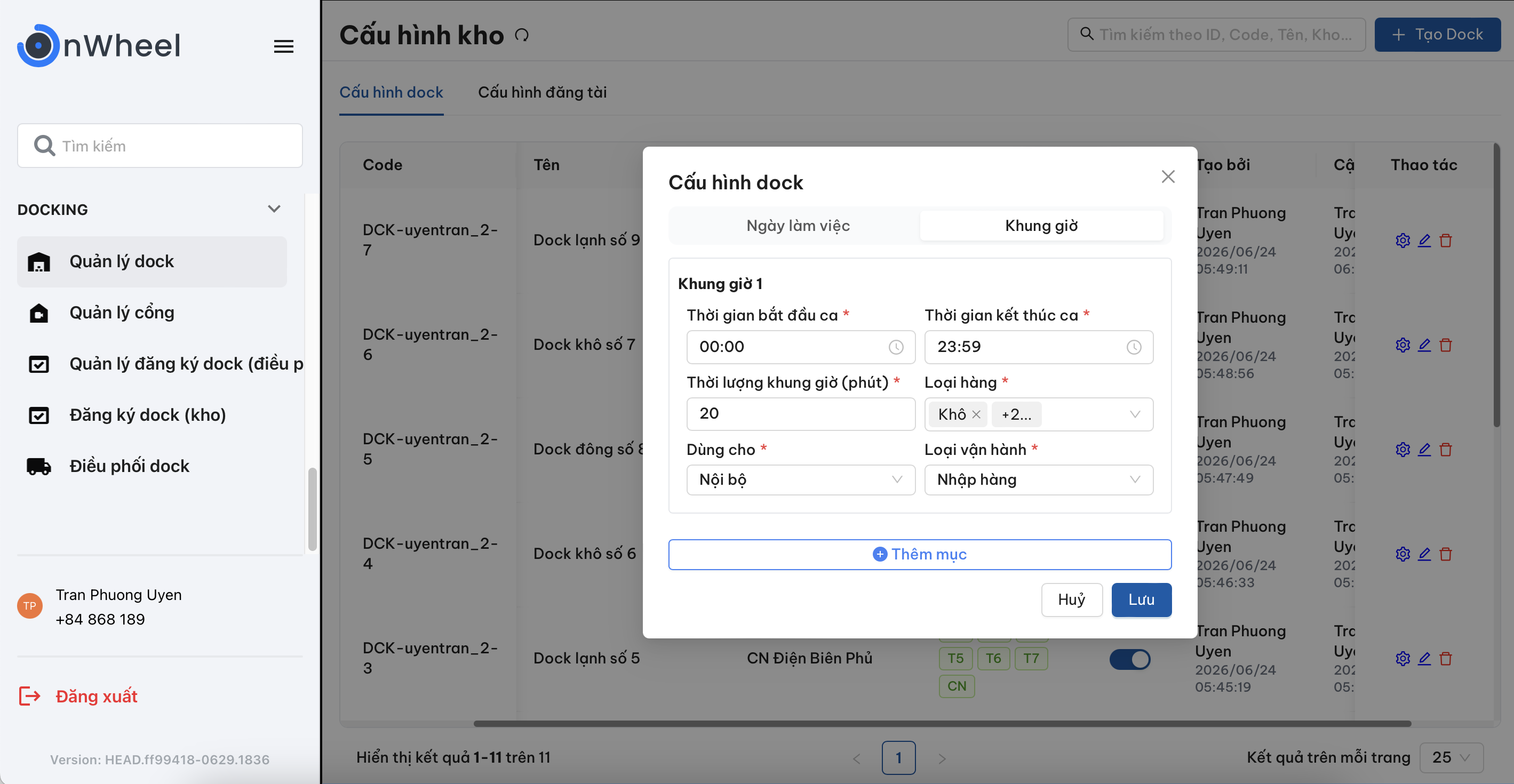Go to previous page arrow

pyautogui.click(x=856, y=759)
